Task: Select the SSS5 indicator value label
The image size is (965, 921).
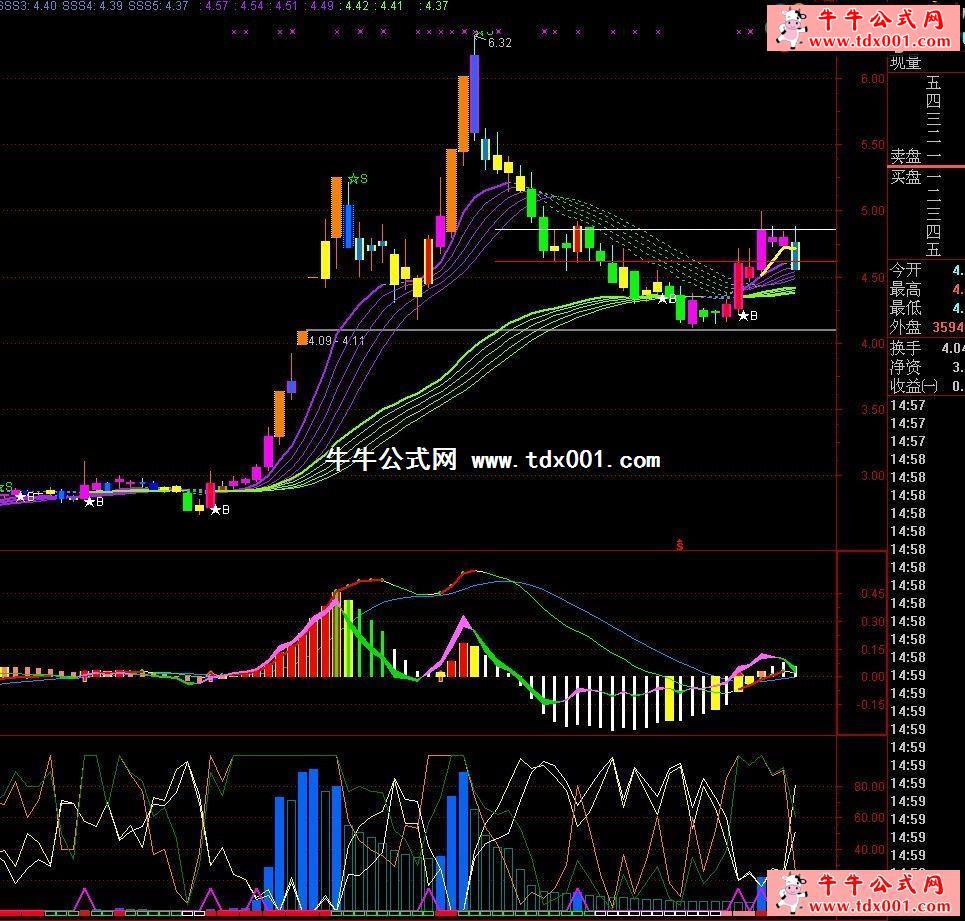Action: click(158, 6)
